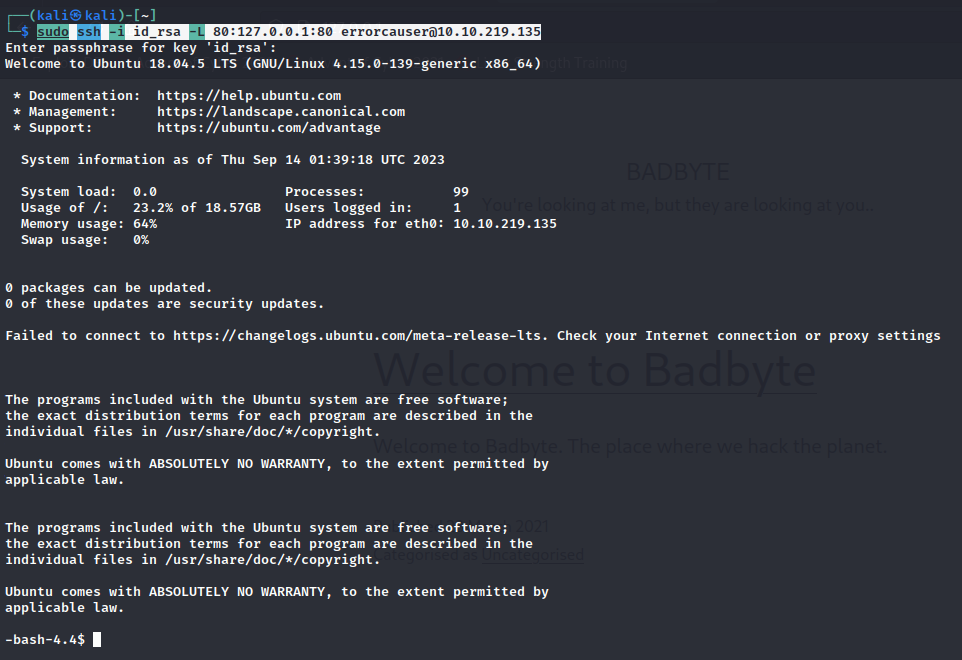The height and width of the screenshot is (660, 962).
Task: Click errorcauser@10.10.219.135 host argument
Action: tap(441, 32)
